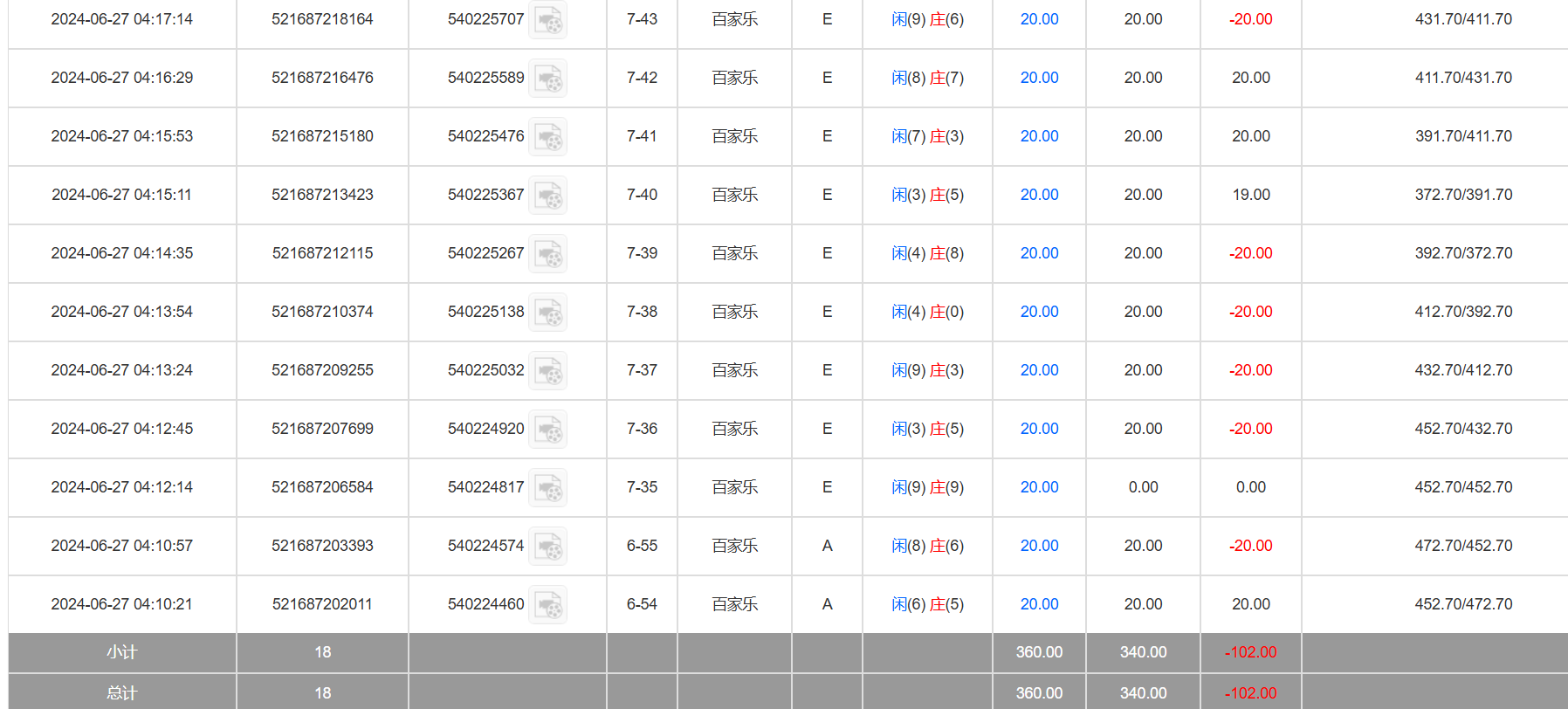Viewport: 1568px width, 709px height.
Task: Open the 闲(9) 庄(6) result for round 7-43
Action: (x=927, y=19)
